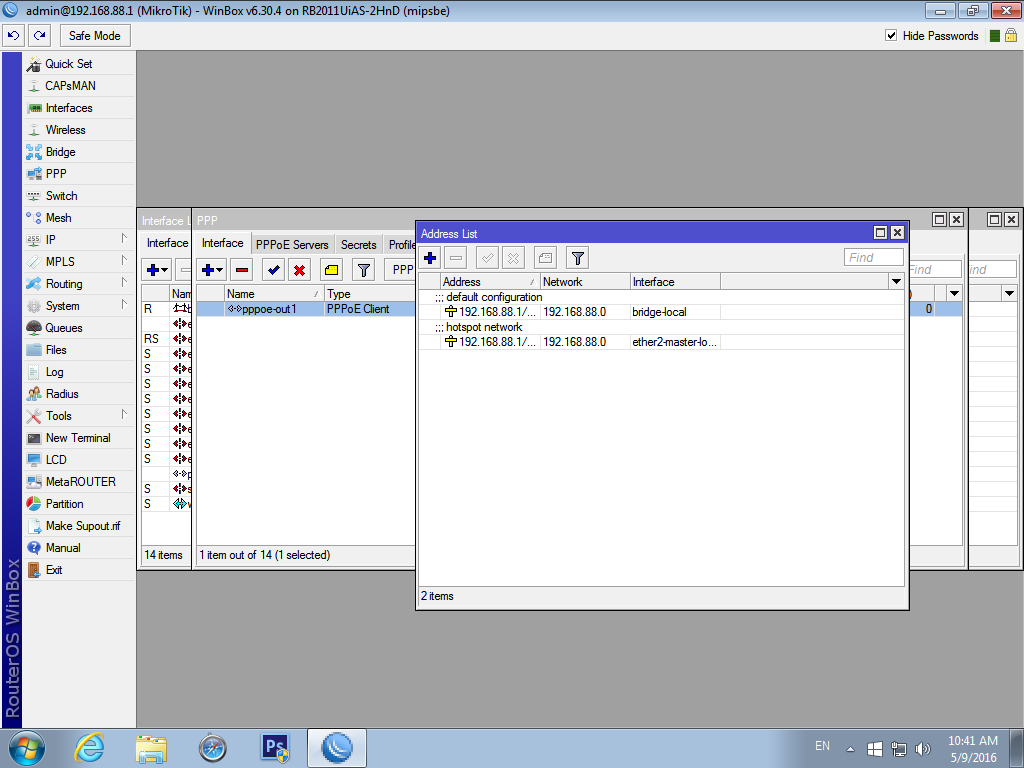Click the redo arrow in the top toolbar
This screenshot has height=768, width=1024.
pyautogui.click(x=39, y=35)
